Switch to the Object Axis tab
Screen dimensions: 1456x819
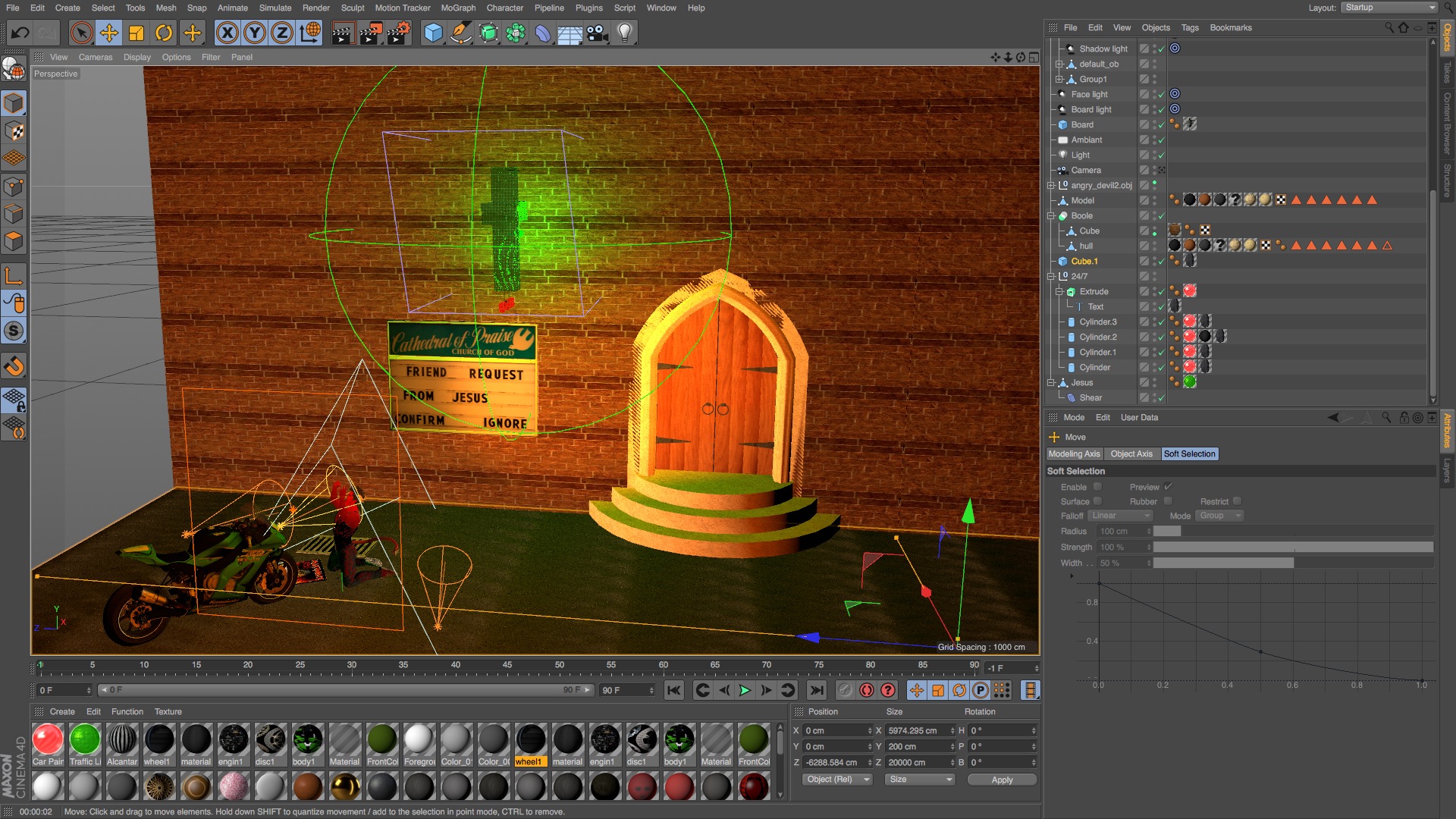1131,453
